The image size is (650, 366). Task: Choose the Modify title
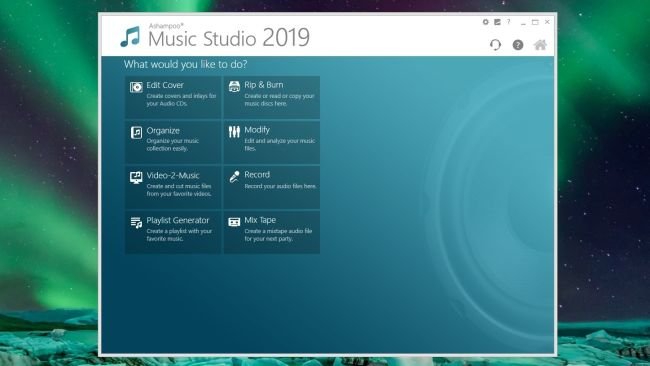point(257,130)
